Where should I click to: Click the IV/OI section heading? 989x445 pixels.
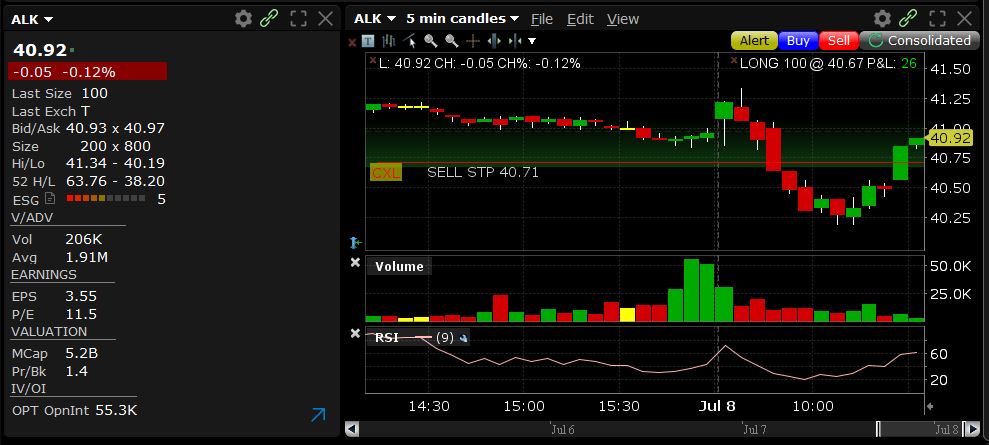click(x=28, y=388)
